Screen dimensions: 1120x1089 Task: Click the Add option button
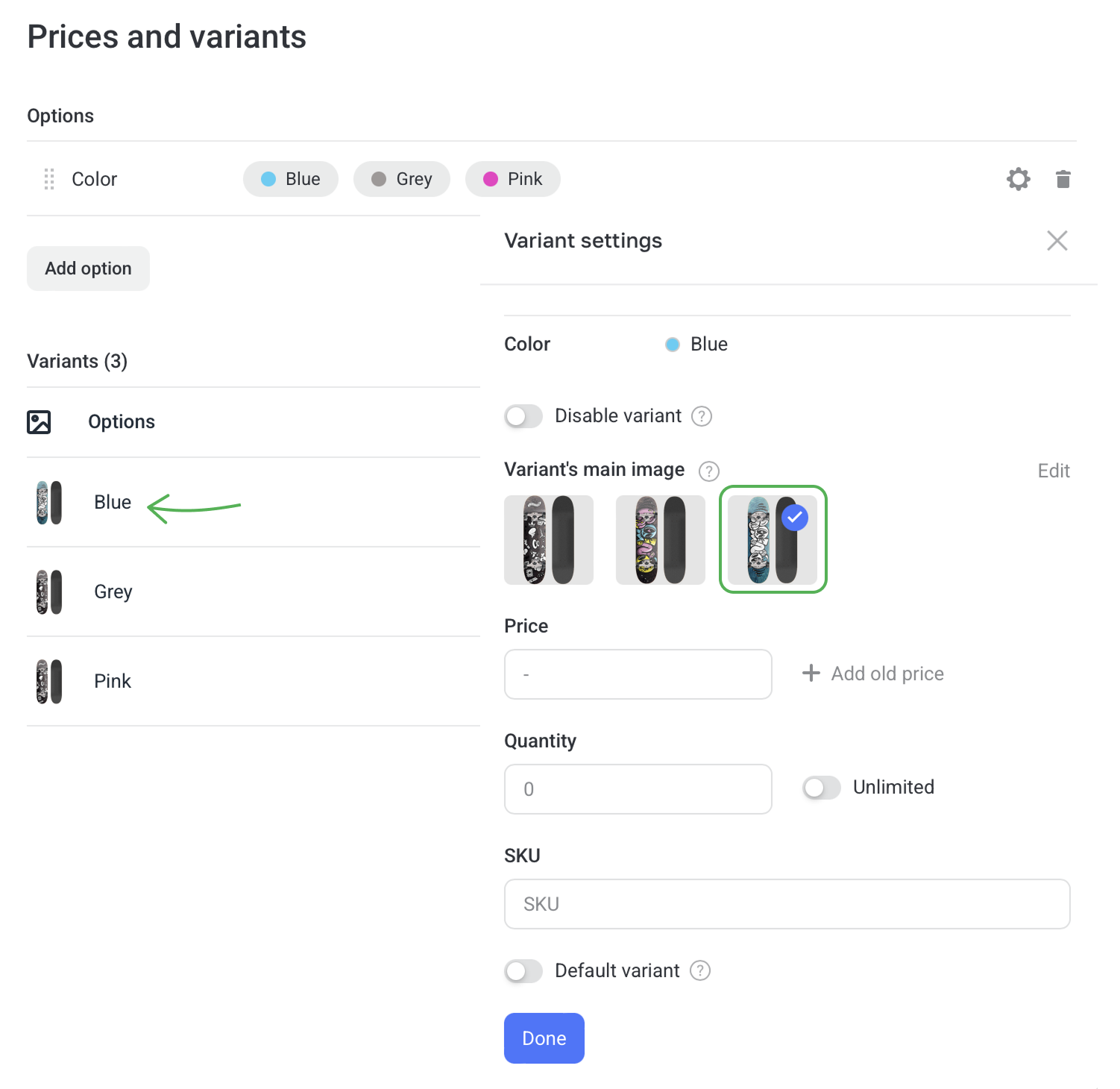coord(88,269)
